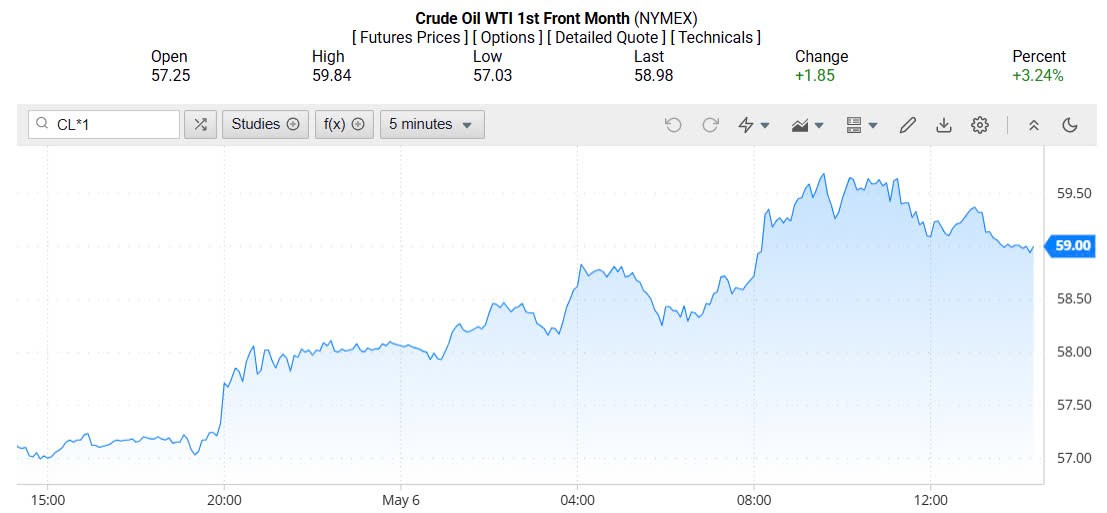Open chart settings gear
The height and width of the screenshot is (513, 1107).
click(980, 125)
